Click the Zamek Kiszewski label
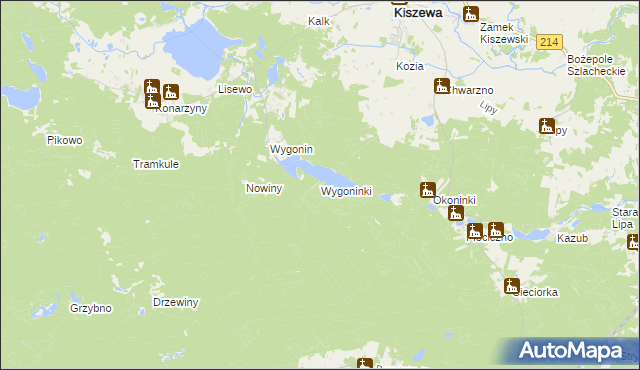The image size is (640, 370). coord(504,33)
